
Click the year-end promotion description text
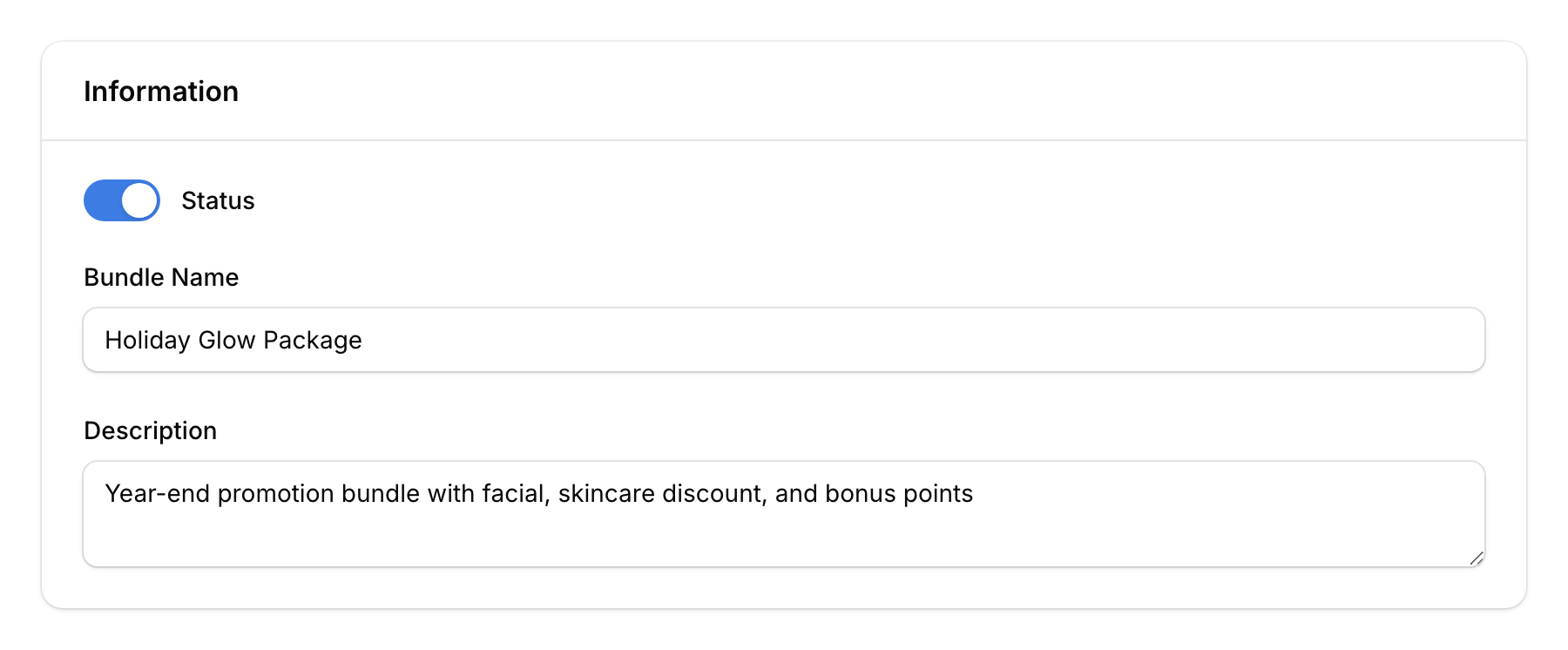538,493
